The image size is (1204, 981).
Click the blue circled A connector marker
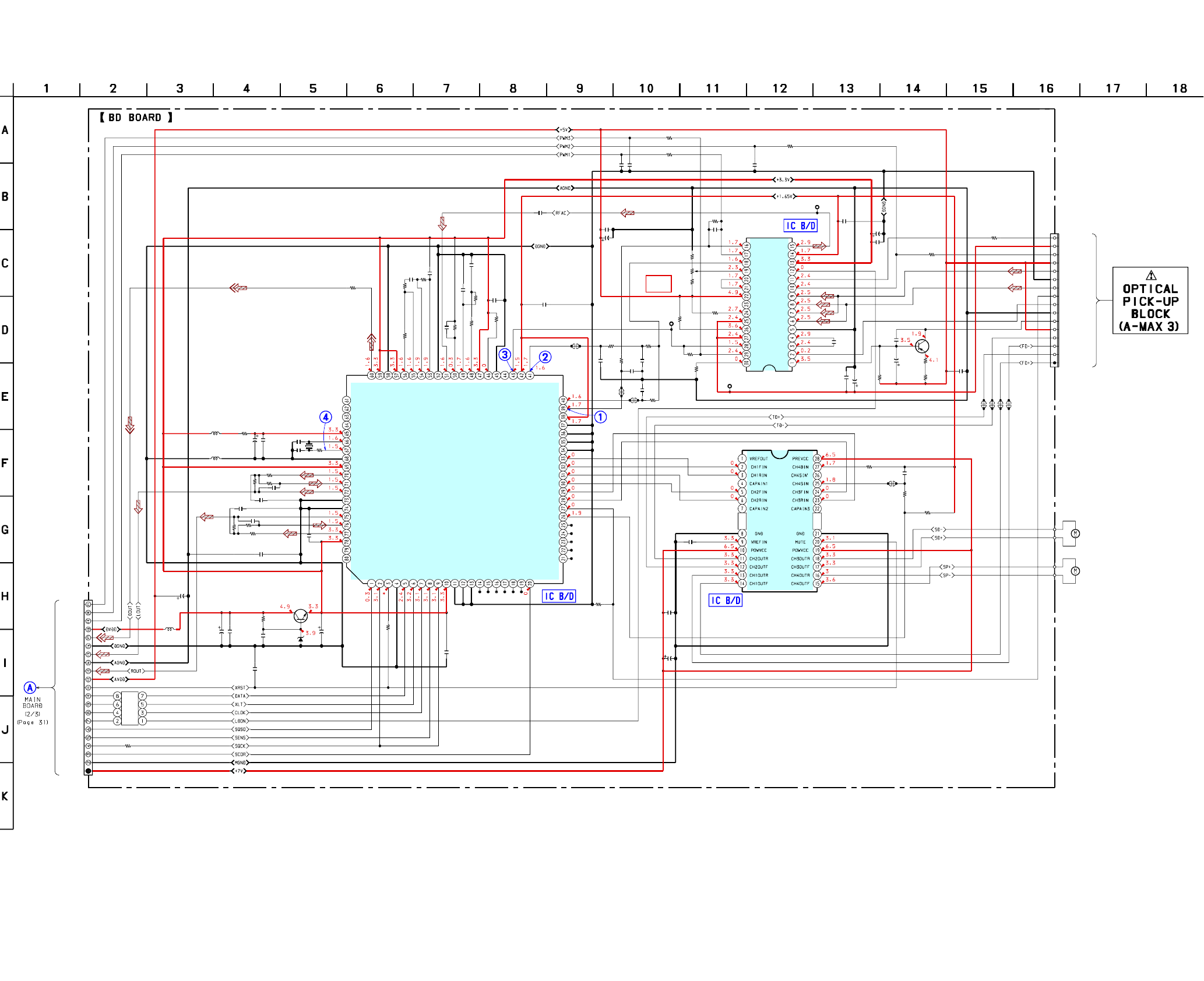coord(30,687)
